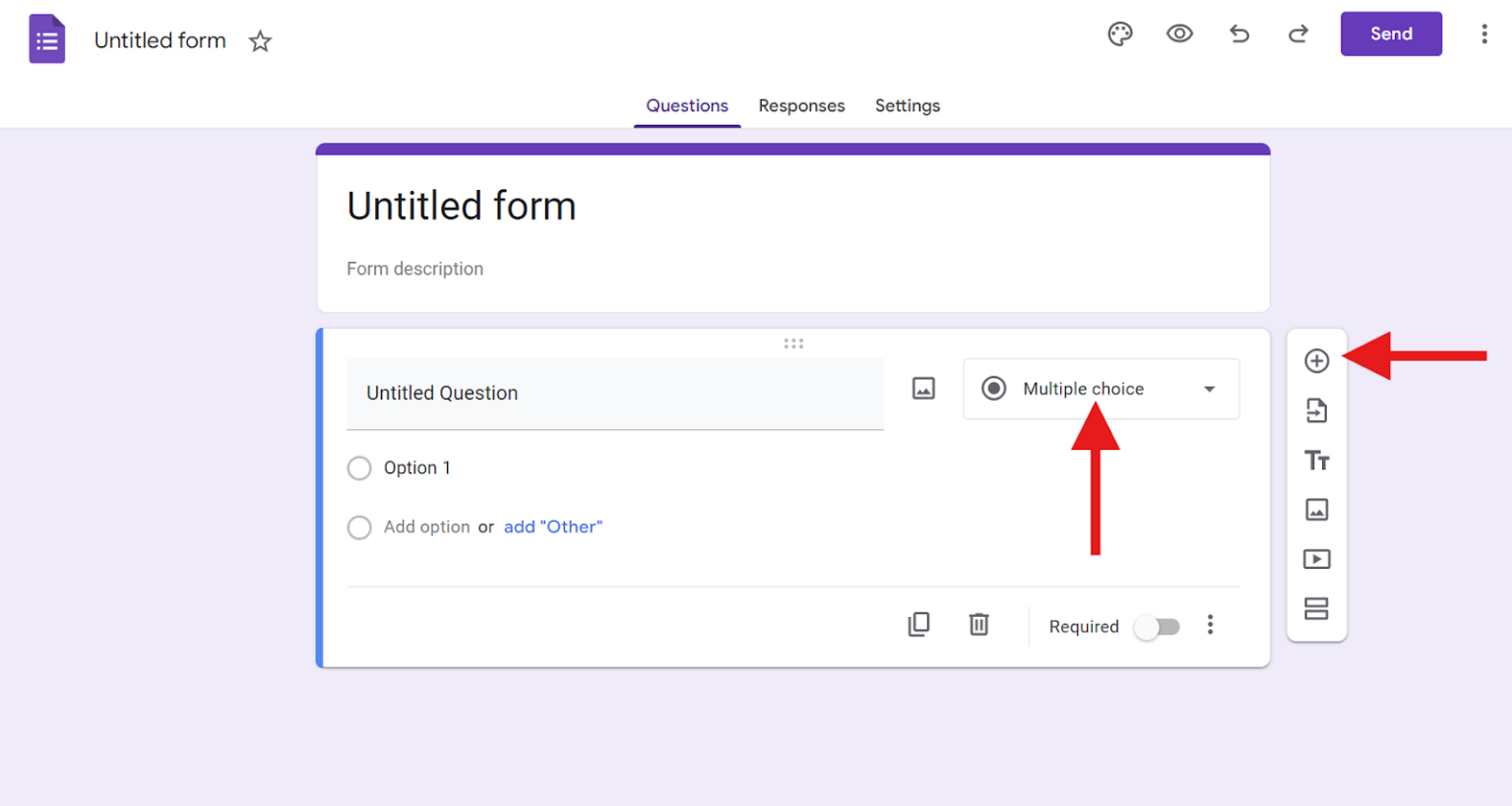Delete the question with the trash icon

(977, 625)
